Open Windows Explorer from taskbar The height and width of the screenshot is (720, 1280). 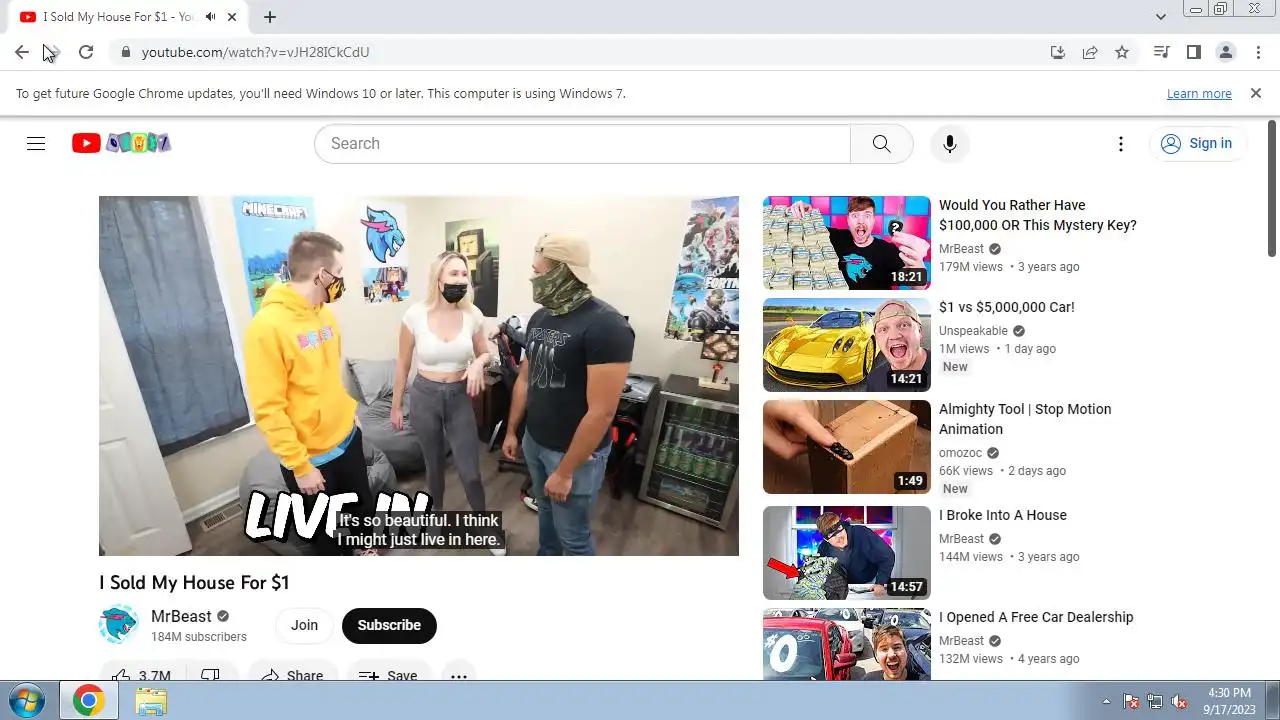click(151, 701)
